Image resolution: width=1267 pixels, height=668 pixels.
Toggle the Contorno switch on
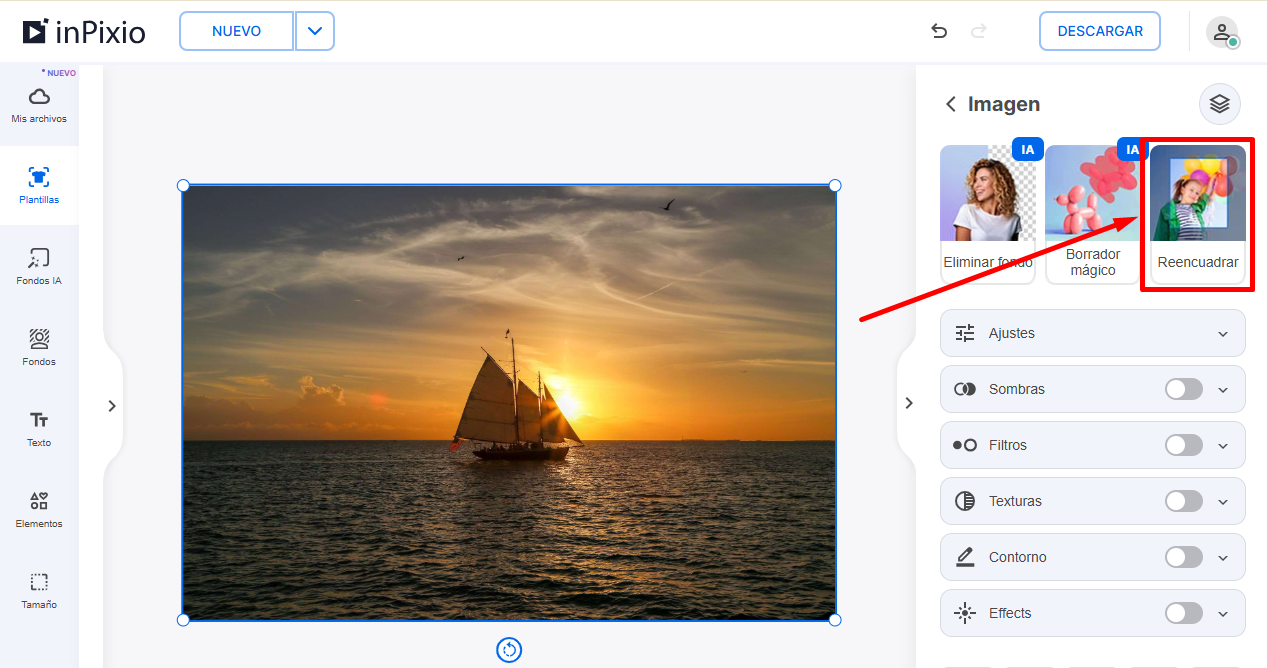point(1184,557)
